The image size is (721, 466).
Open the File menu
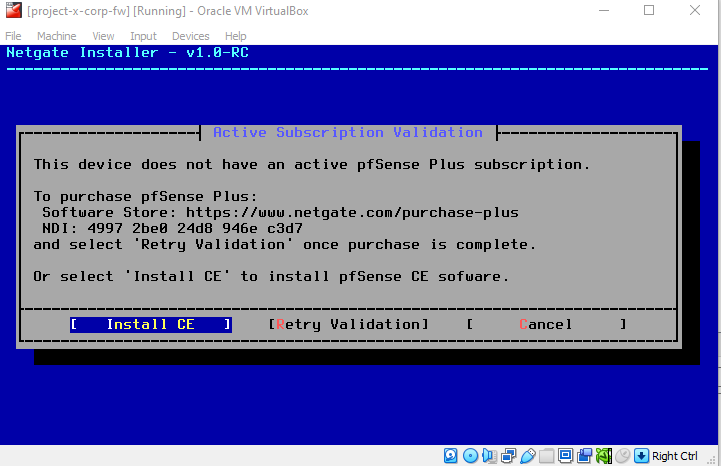click(13, 36)
